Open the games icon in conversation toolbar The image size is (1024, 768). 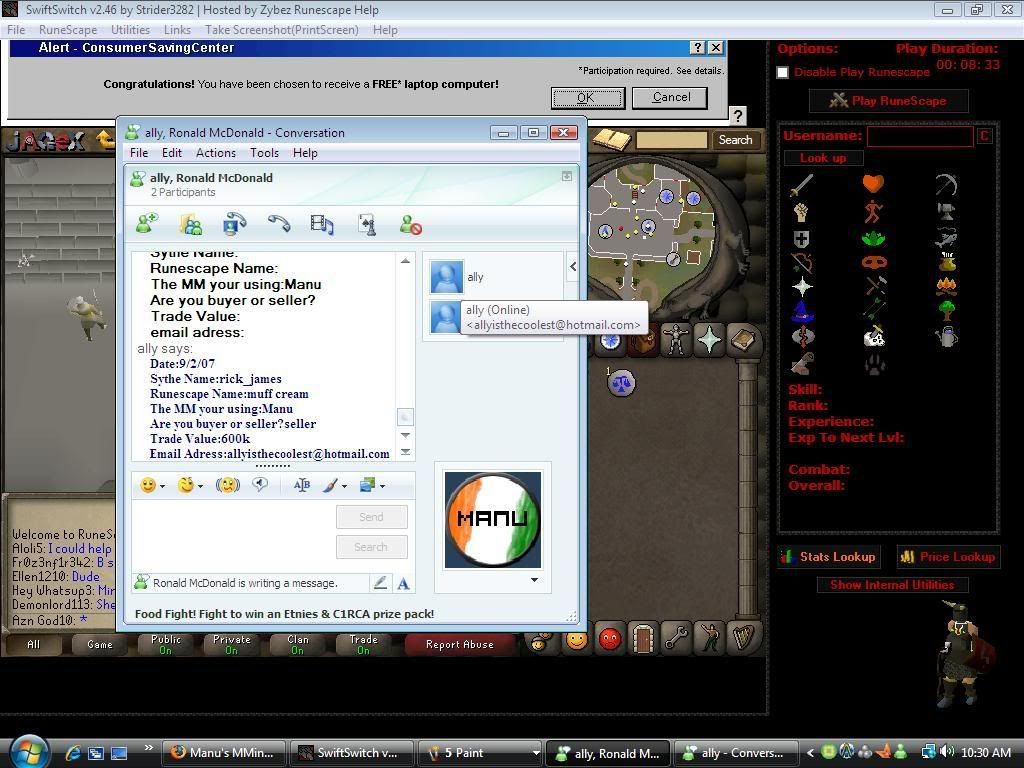[368, 225]
